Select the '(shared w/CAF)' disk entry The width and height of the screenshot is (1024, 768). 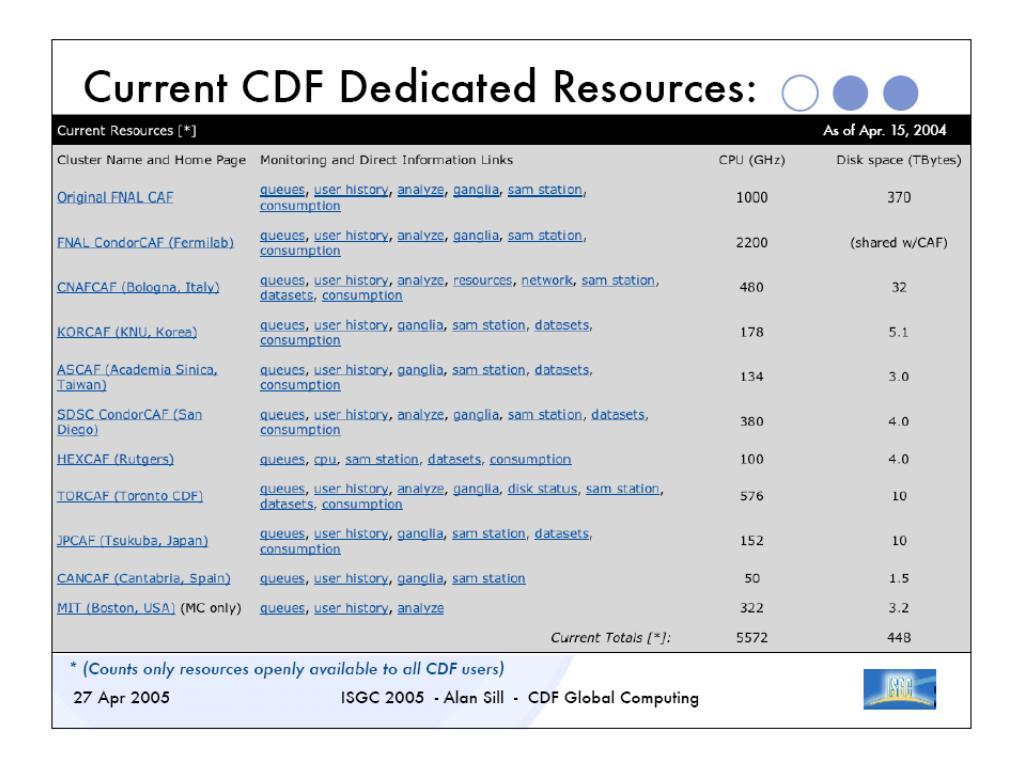899,242
